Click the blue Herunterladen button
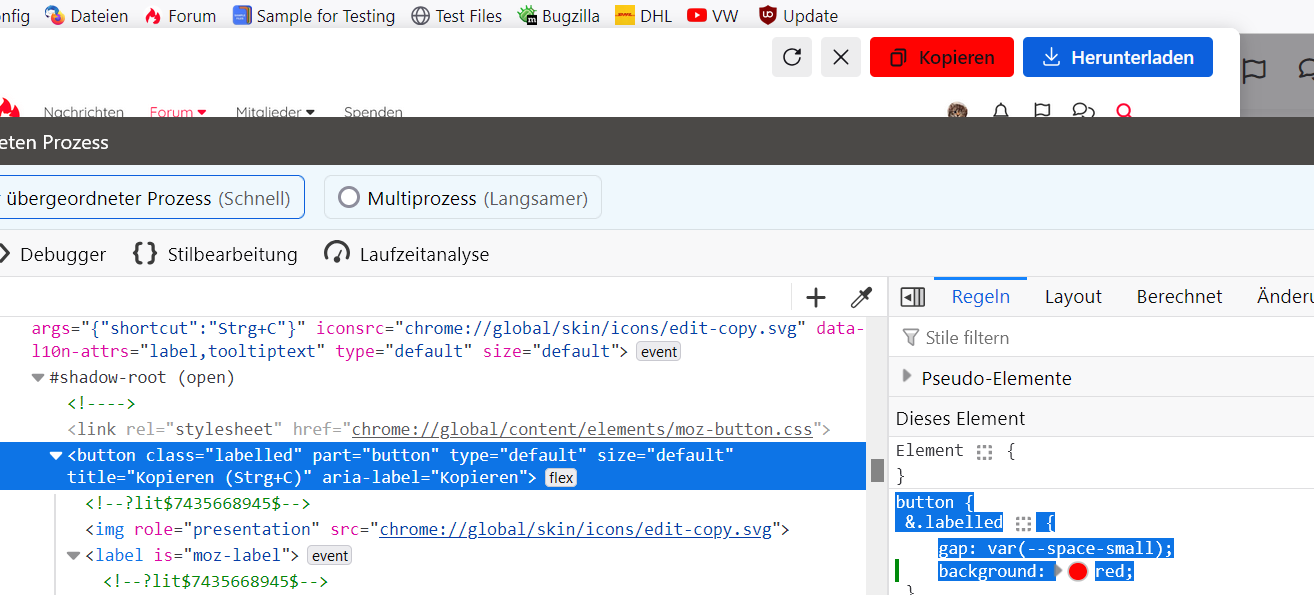The height and width of the screenshot is (595, 1314). 1117,57
